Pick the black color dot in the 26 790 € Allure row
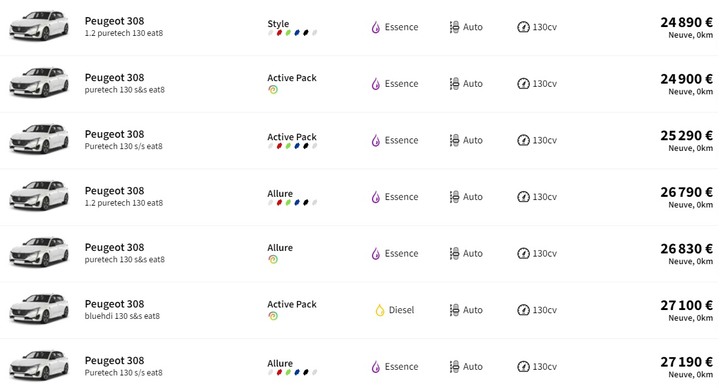This screenshot has height=388, width=720. 306,202
